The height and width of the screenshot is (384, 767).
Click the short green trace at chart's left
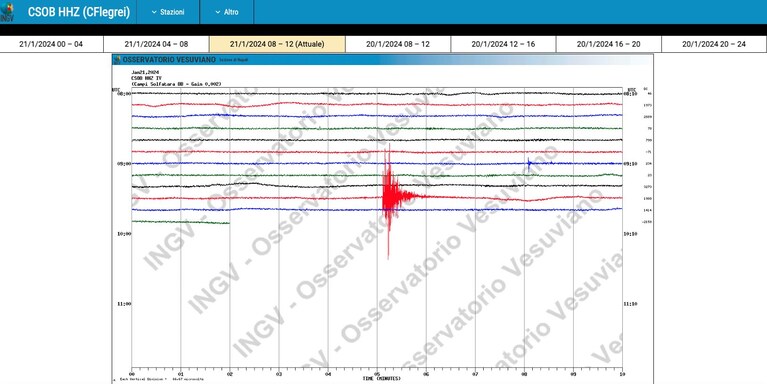tap(180, 222)
